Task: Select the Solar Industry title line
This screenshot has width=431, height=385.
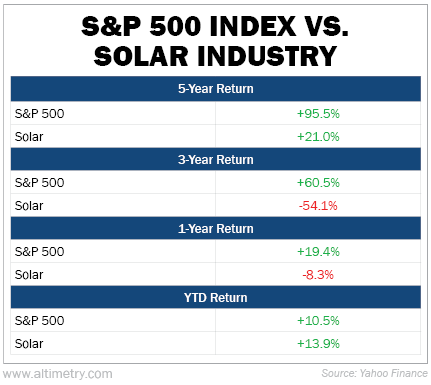Action: 215,56
